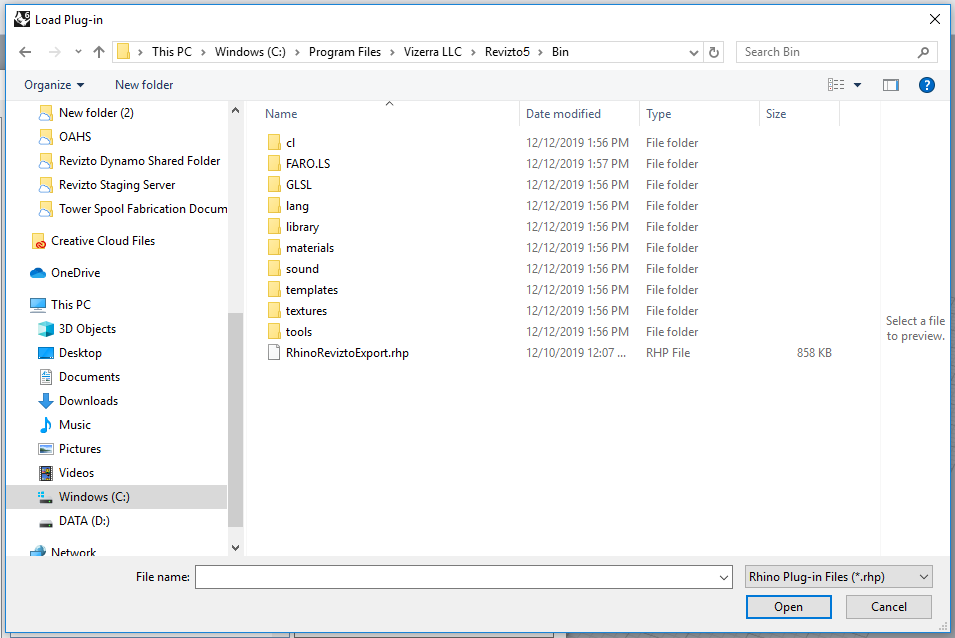This screenshot has width=955, height=638.
Task: Open the Help question mark icon
Action: tap(926, 85)
